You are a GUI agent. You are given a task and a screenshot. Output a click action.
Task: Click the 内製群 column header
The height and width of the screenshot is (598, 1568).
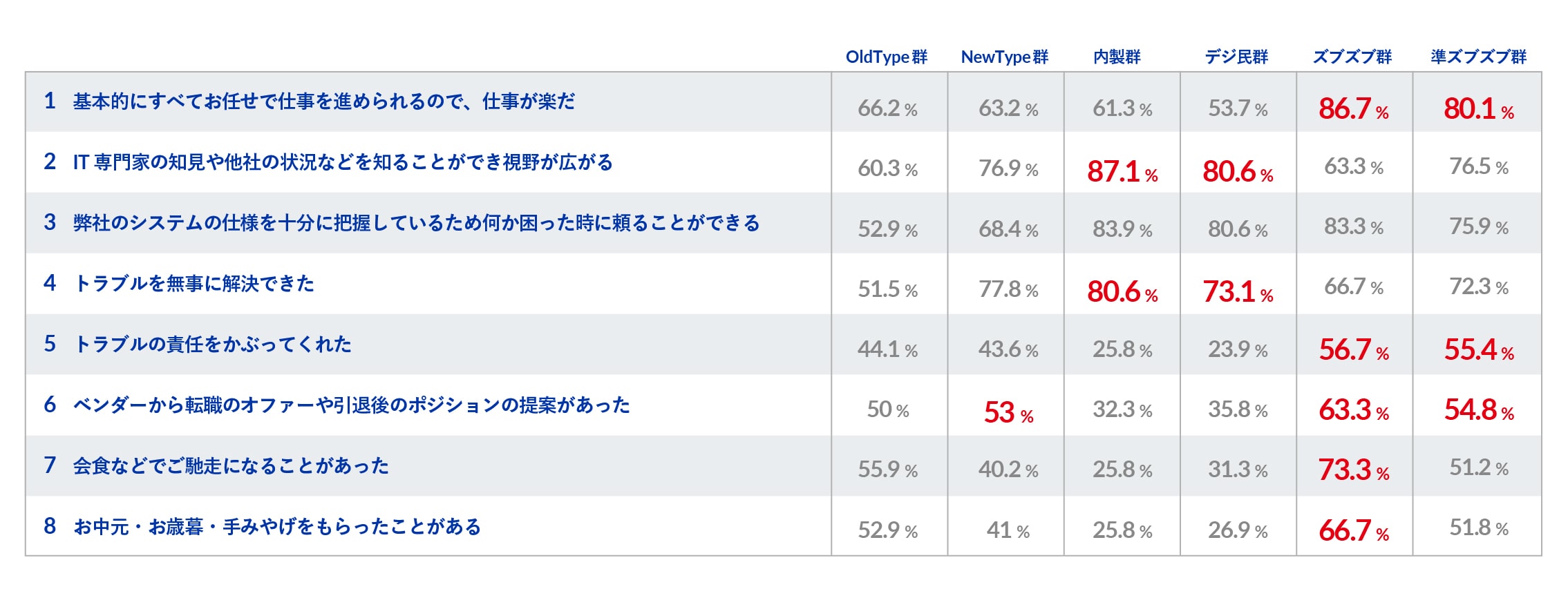tap(1117, 57)
